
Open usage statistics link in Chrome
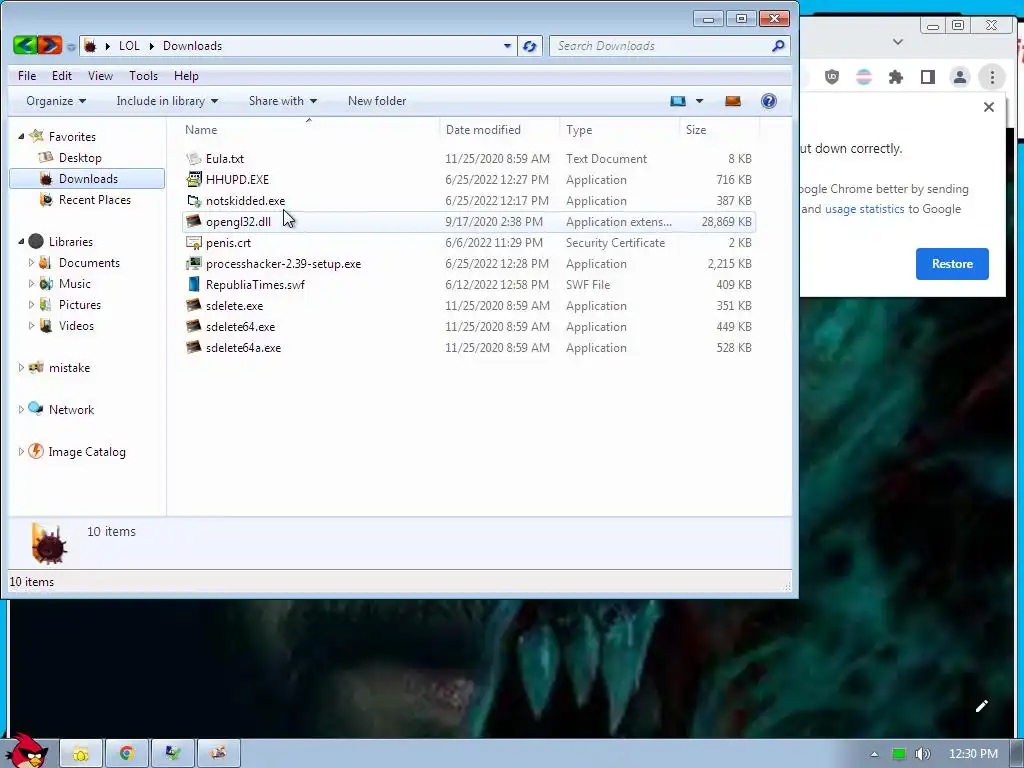coord(865,209)
